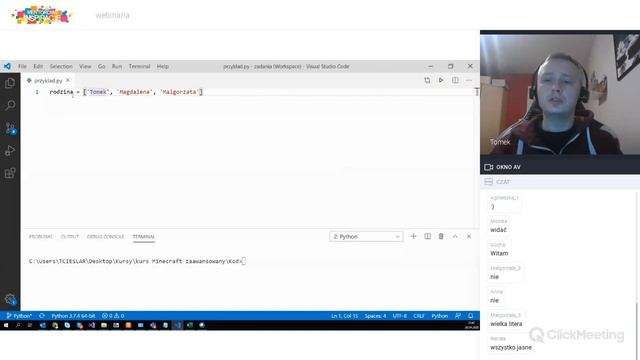
Task: Split the terminal panel
Action: [427, 236]
